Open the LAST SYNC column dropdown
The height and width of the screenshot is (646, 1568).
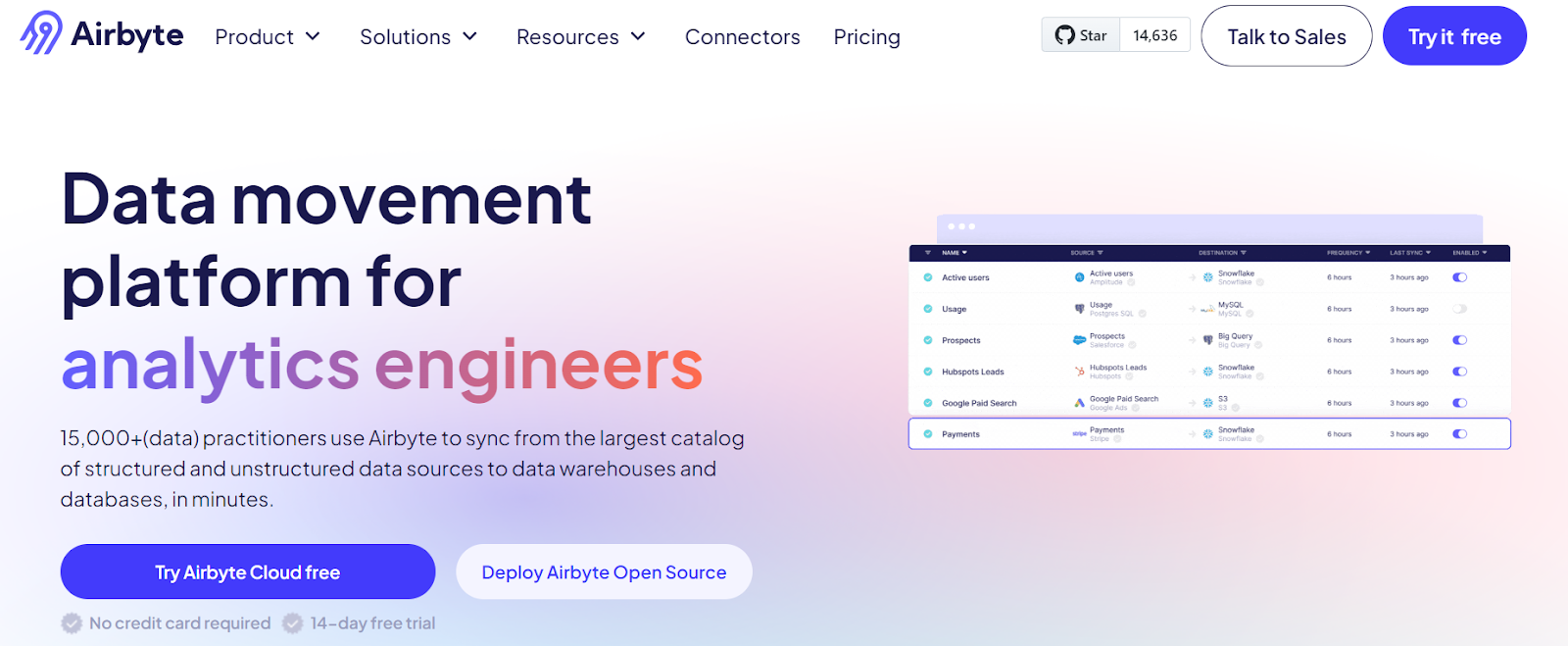pos(1429,253)
